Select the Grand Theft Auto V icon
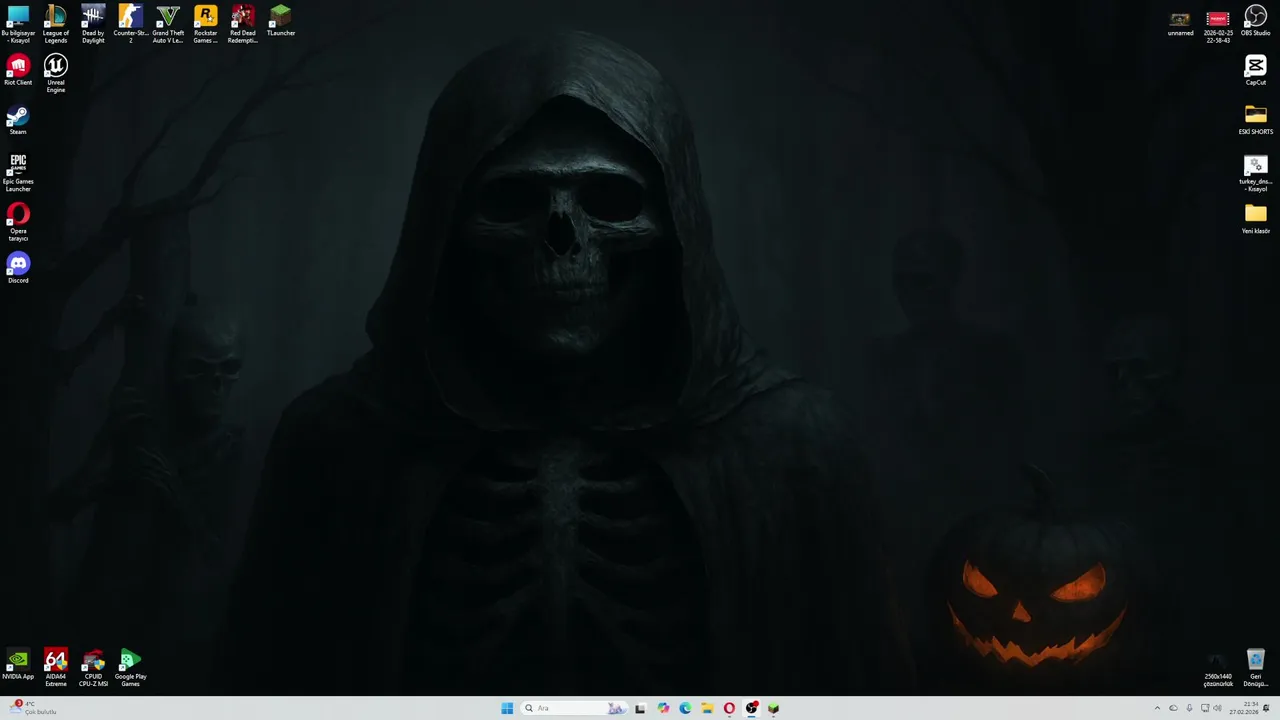1280x720 pixels. click(x=168, y=24)
